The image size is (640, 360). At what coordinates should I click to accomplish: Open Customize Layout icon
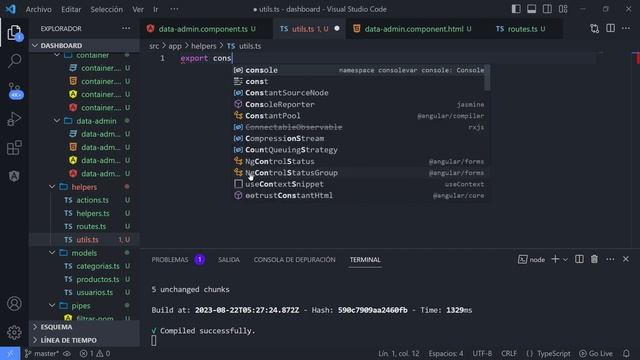pos(563,9)
